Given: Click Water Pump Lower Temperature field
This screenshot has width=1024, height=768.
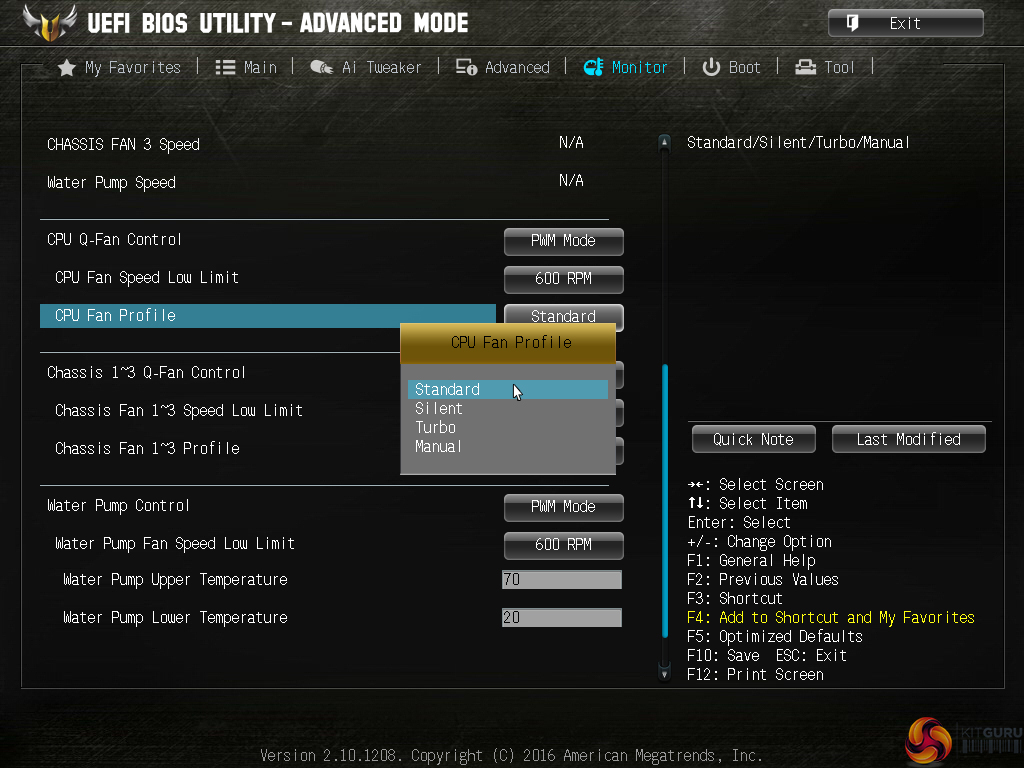Looking at the screenshot, I should coord(562,617).
